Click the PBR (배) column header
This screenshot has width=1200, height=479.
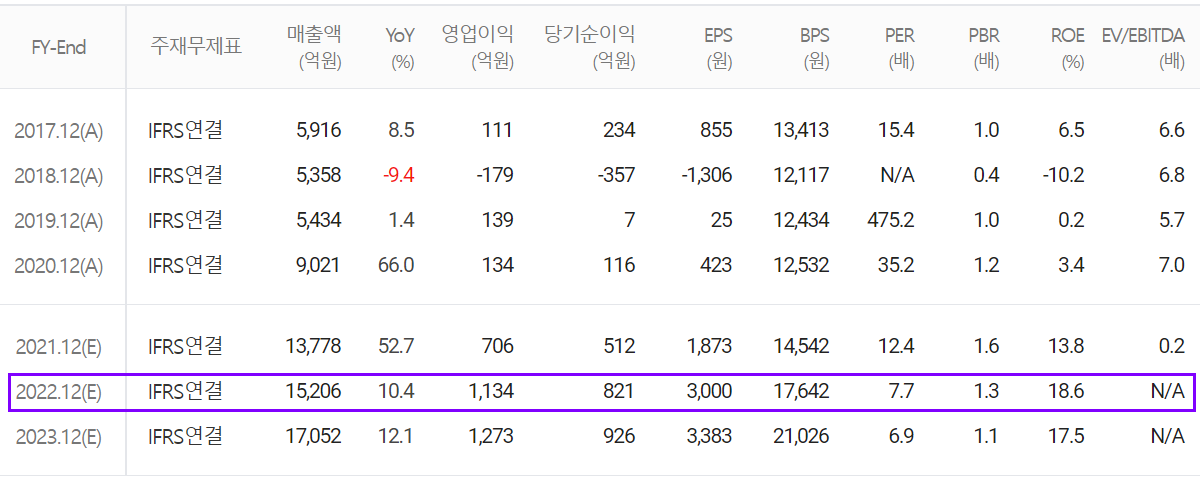(x=984, y=47)
